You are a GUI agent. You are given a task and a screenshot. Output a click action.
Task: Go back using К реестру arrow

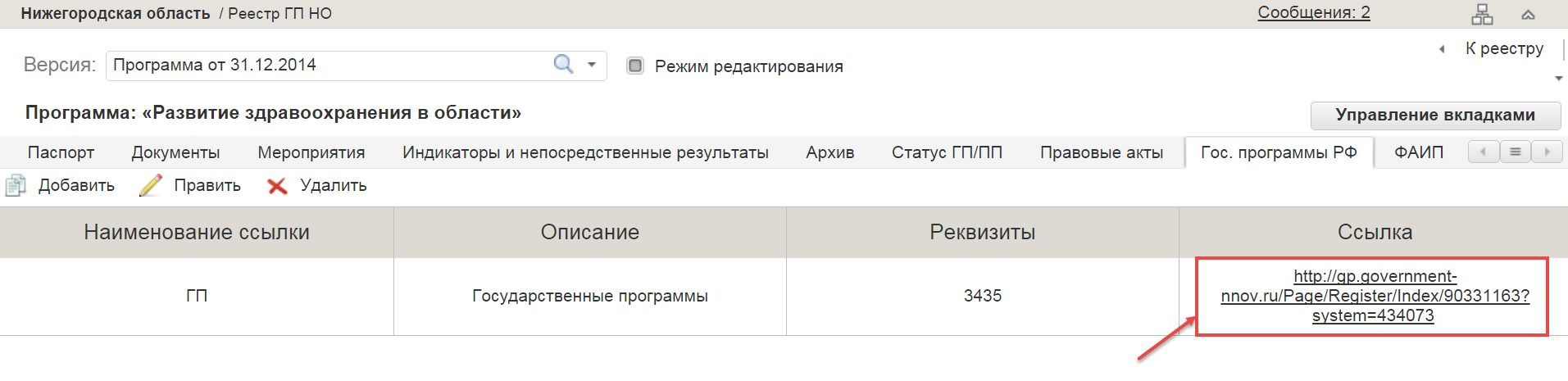(1442, 49)
